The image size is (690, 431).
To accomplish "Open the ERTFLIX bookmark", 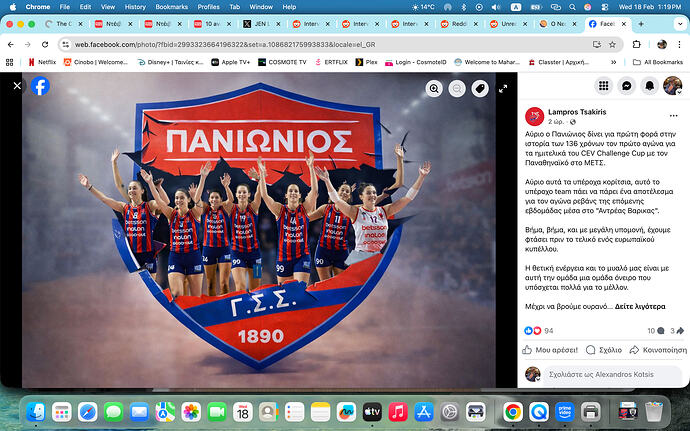I will [x=331, y=63].
